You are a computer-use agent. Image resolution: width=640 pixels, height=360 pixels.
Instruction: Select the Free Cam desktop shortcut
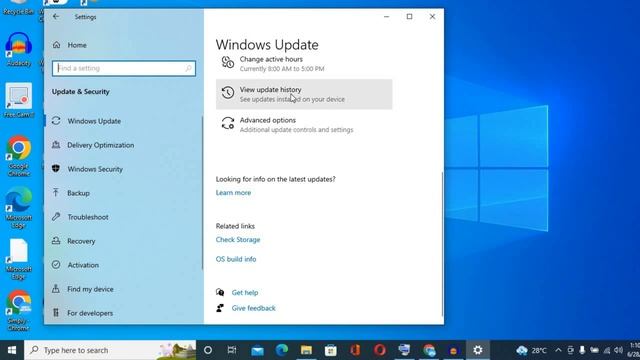[19, 101]
